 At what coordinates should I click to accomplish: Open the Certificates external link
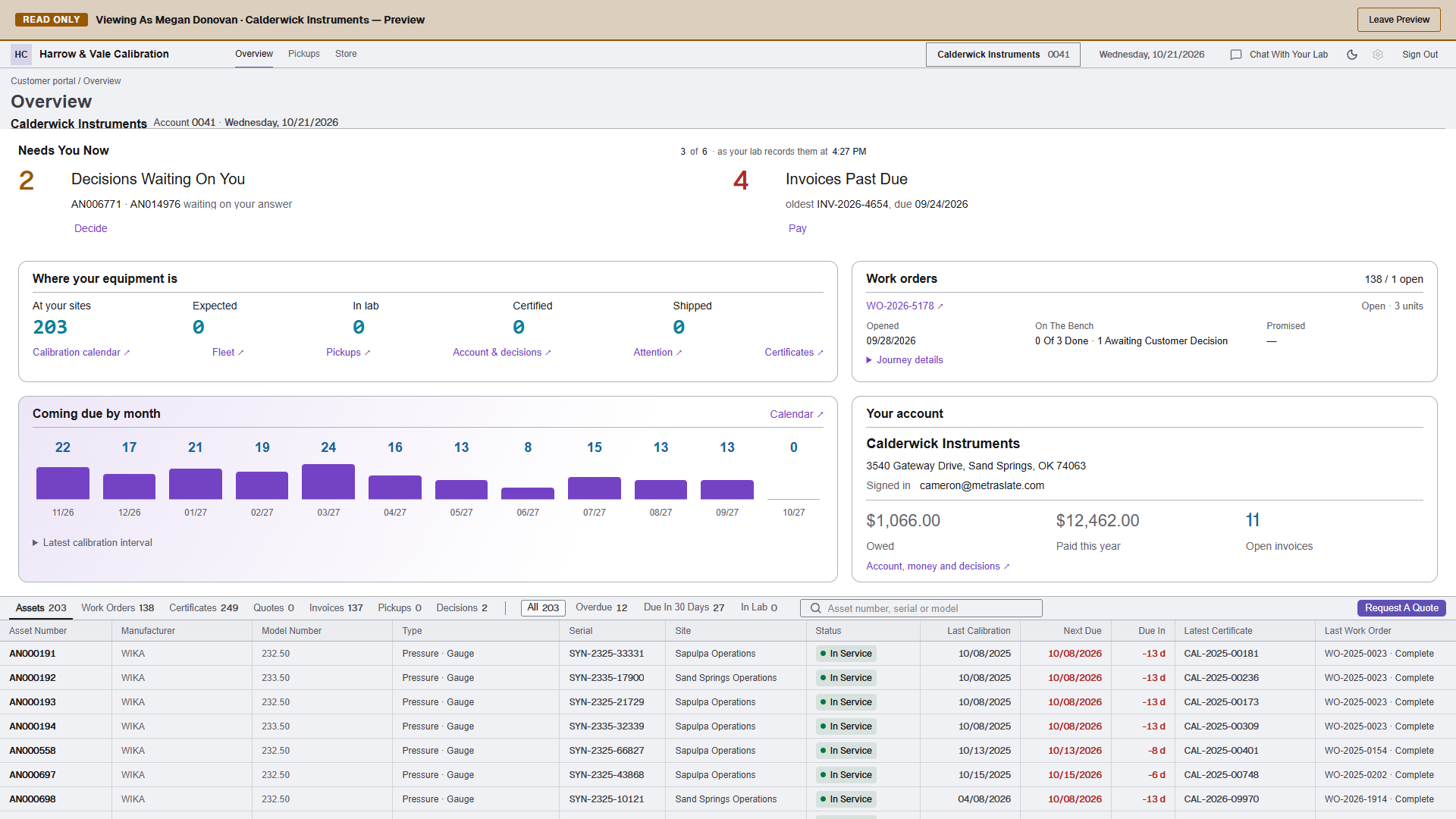coord(793,353)
